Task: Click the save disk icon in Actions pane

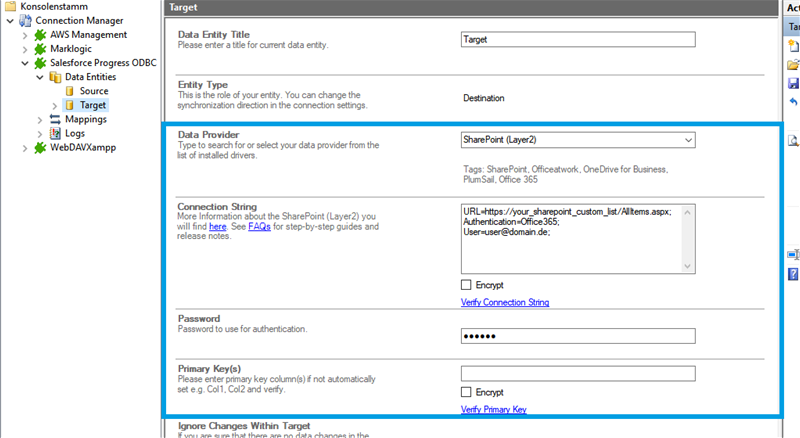Action: pyautogui.click(x=793, y=83)
